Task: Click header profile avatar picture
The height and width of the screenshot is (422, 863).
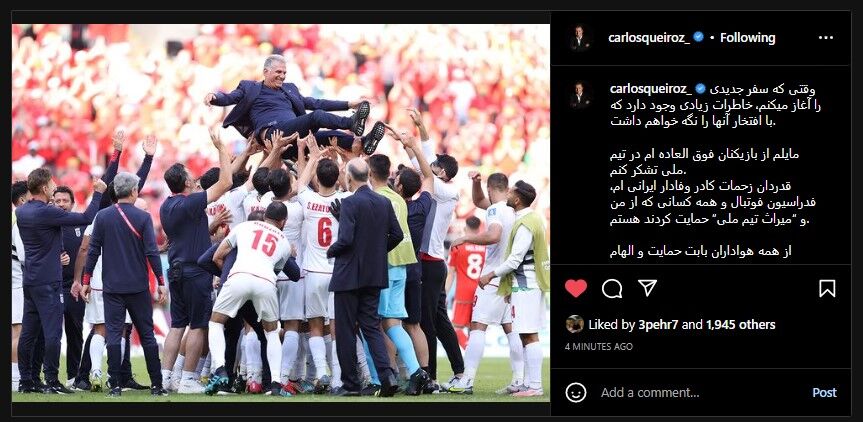Action: (x=580, y=39)
